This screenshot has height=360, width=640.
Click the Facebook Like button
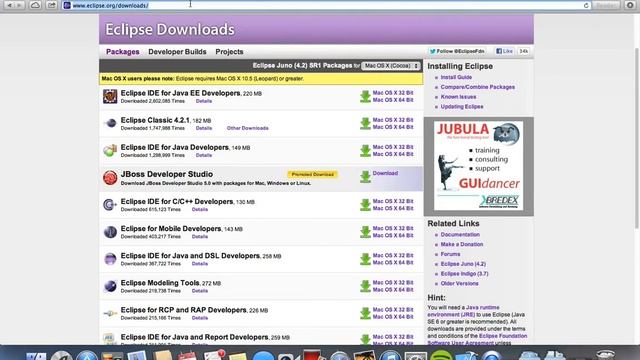point(504,51)
